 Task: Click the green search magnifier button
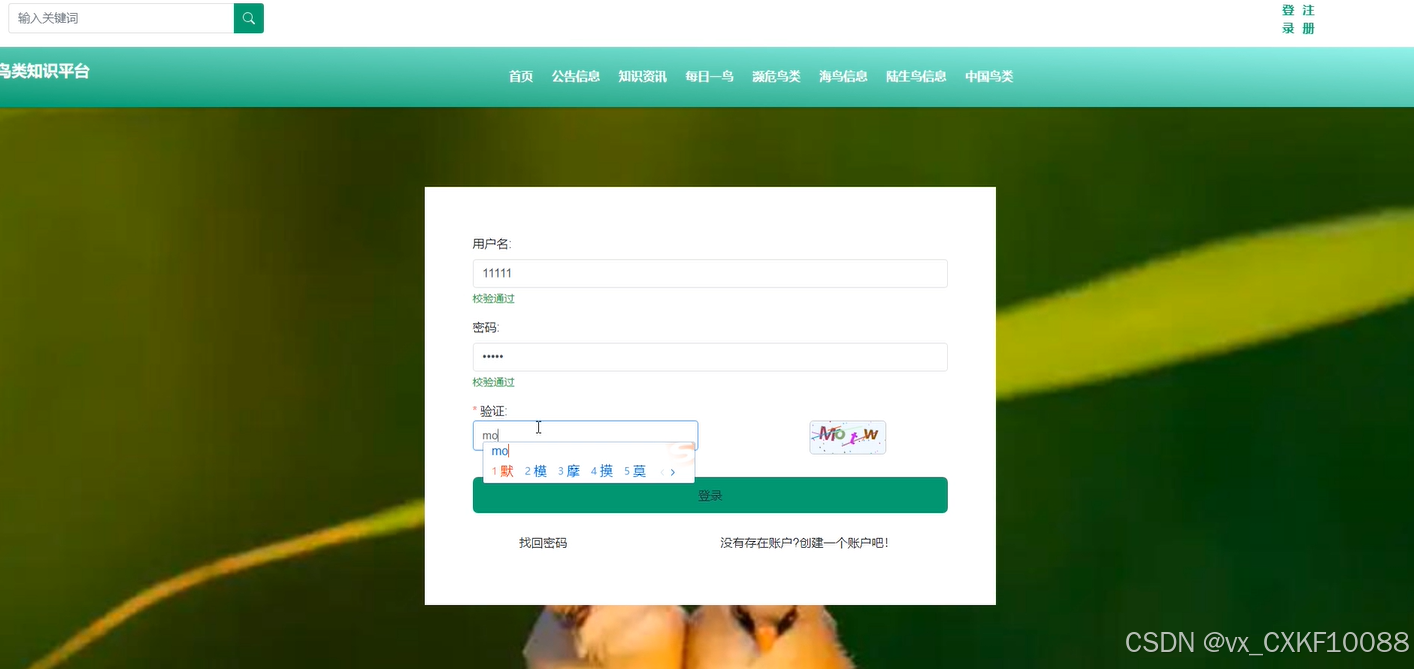[x=249, y=18]
